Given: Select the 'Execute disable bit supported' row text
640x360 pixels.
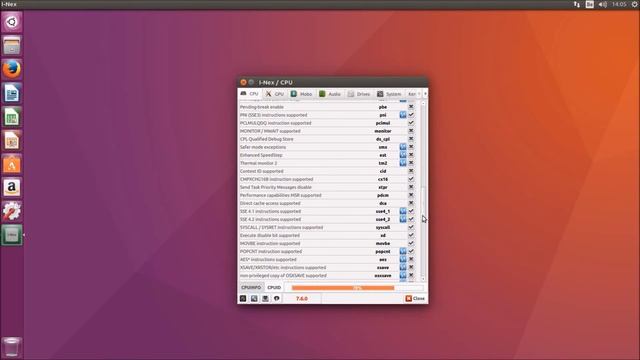Looking at the screenshot, I should click(x=270, y=236).
